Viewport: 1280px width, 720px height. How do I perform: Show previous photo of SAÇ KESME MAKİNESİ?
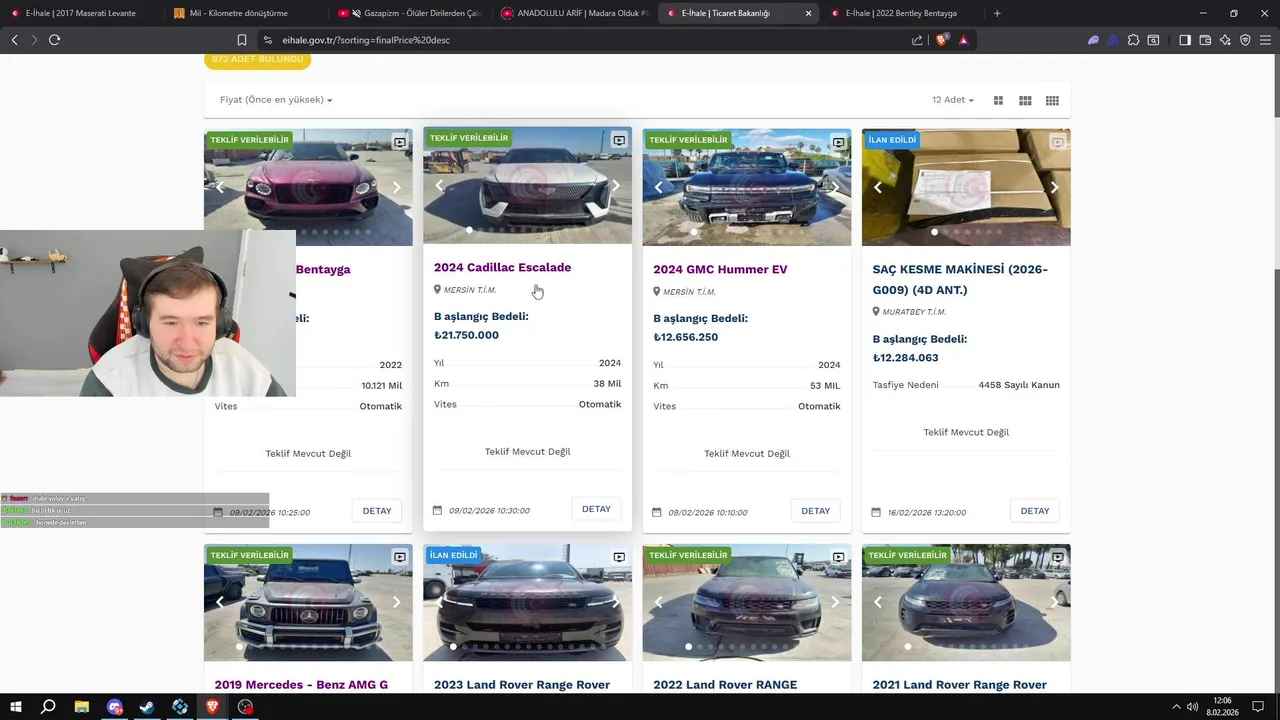pyautogui.click(x=878, y=187)
